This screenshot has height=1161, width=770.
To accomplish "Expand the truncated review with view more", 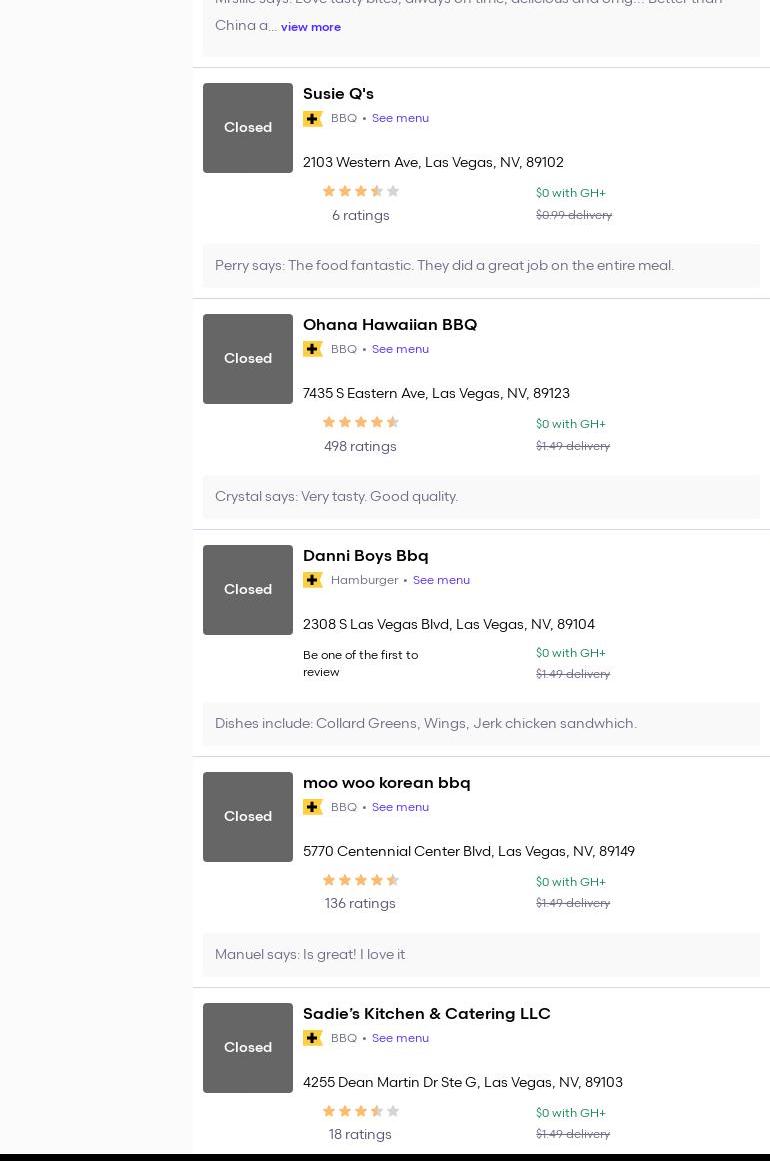I will point(310,27).
